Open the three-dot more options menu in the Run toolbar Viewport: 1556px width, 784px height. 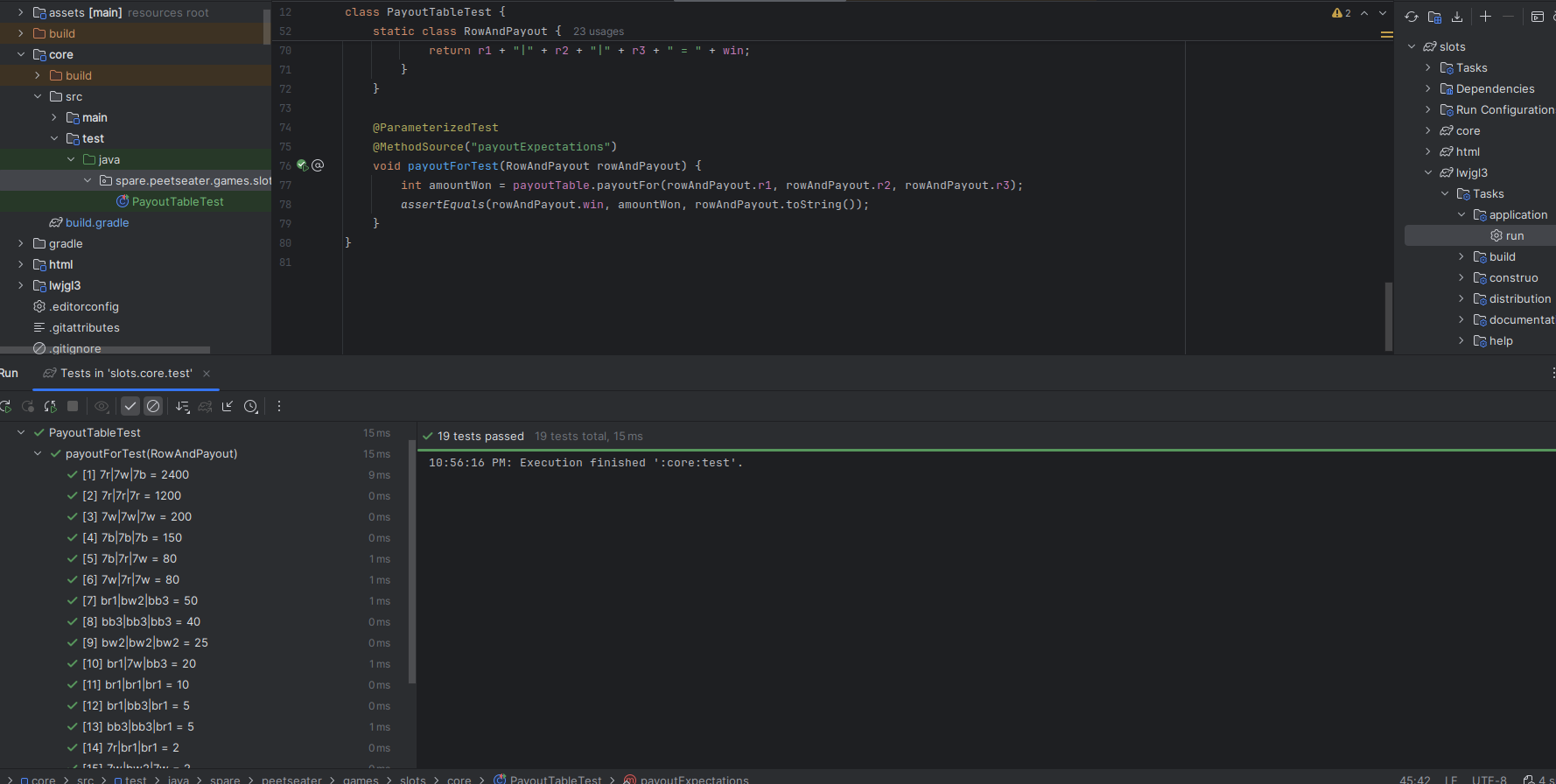pyautogui.click(x=279, y=406)
